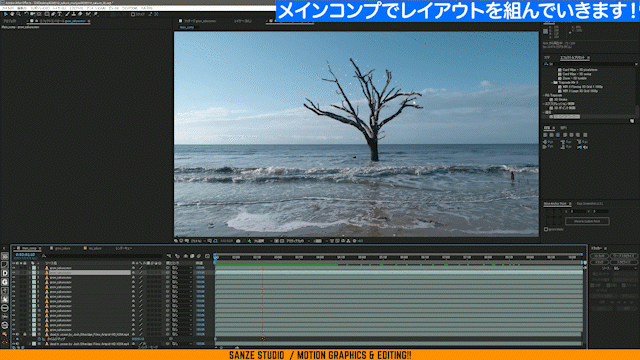Click the G script icon in left sidebar
The width and height of the screenshot is (640, 360).
click(x=5, y=282)
